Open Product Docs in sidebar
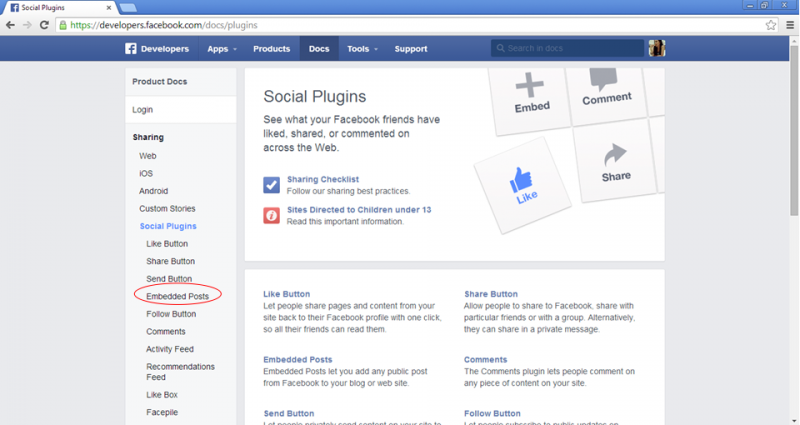The height and width of the screenshot is (425, 800). point(160,82)
